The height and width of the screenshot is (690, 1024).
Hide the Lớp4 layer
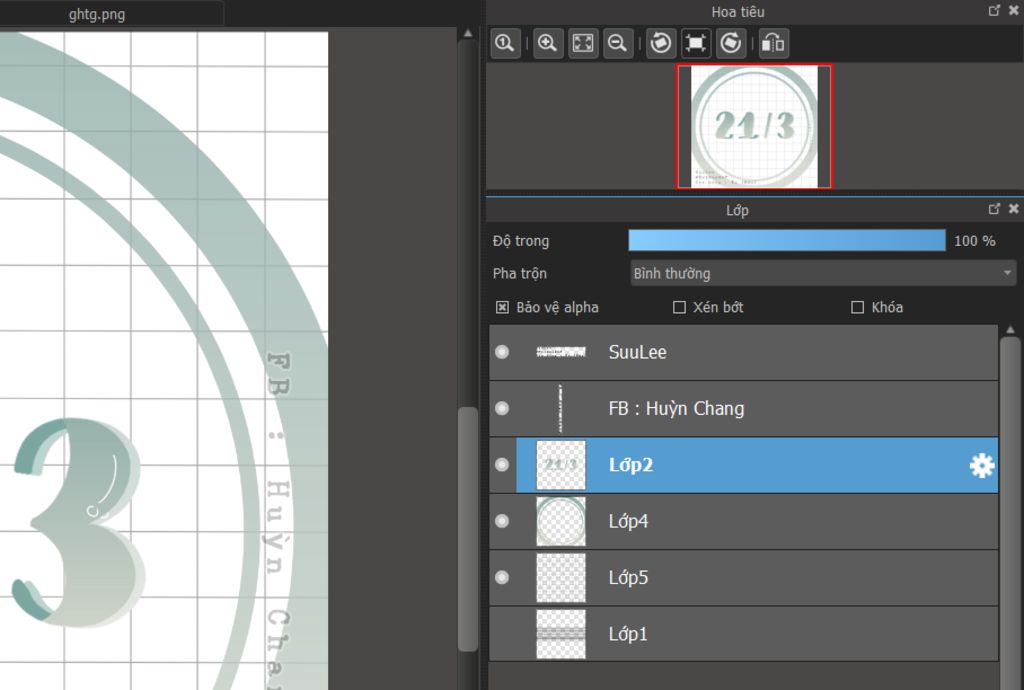point(502,521)
